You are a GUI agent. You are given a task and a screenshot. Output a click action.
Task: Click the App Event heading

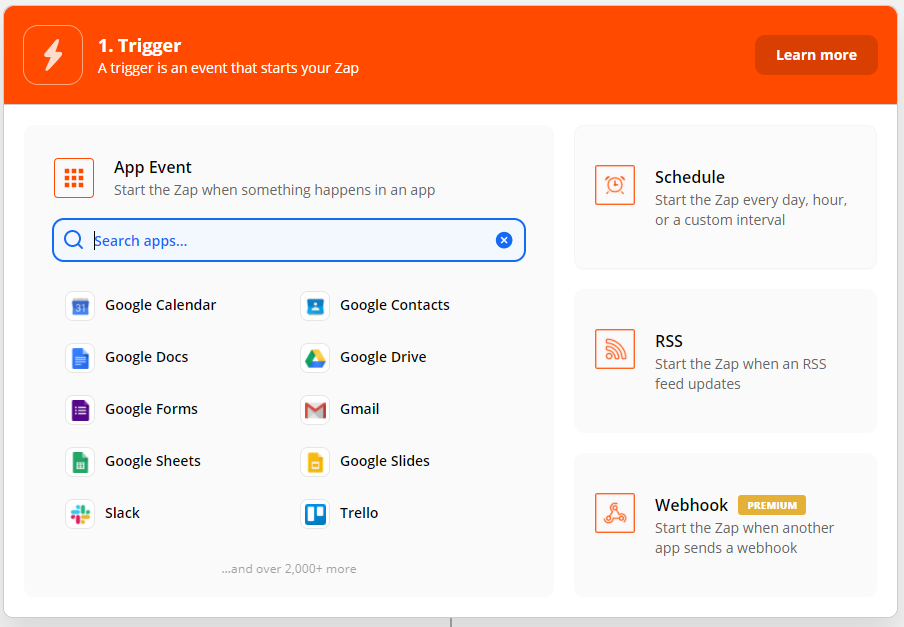click(x=153, y=167)
